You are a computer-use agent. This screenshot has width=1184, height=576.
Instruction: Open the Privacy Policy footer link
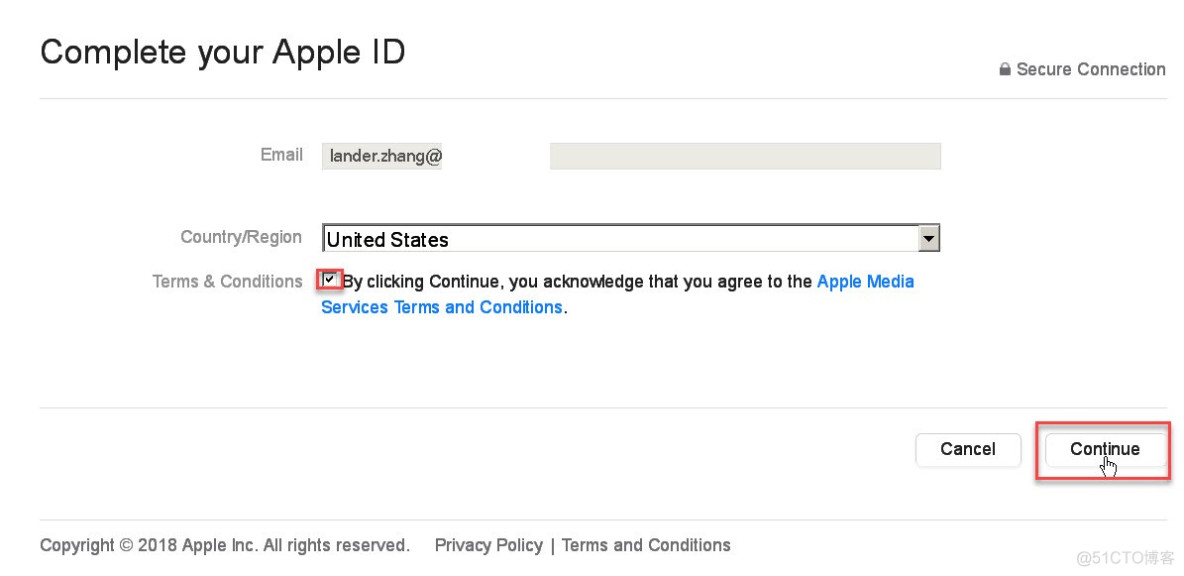pyautogui.click(x=489, y=545)
